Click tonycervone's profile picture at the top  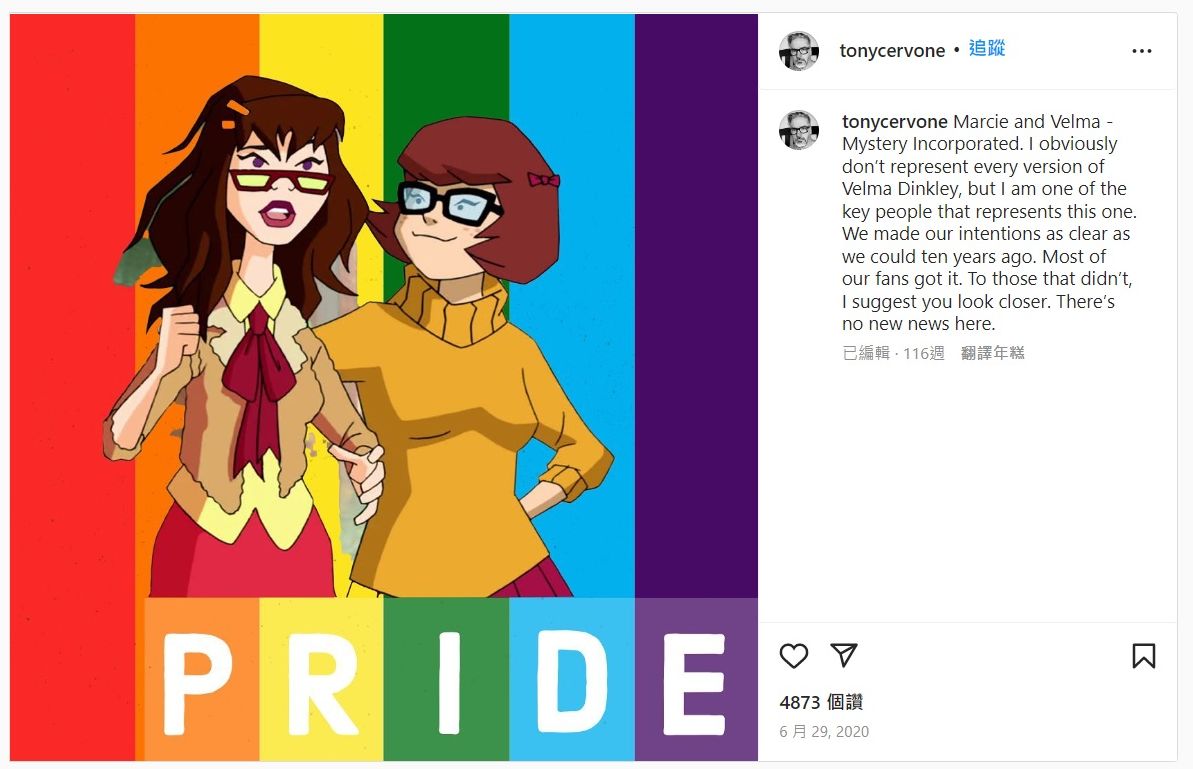[x=797, y=50]
